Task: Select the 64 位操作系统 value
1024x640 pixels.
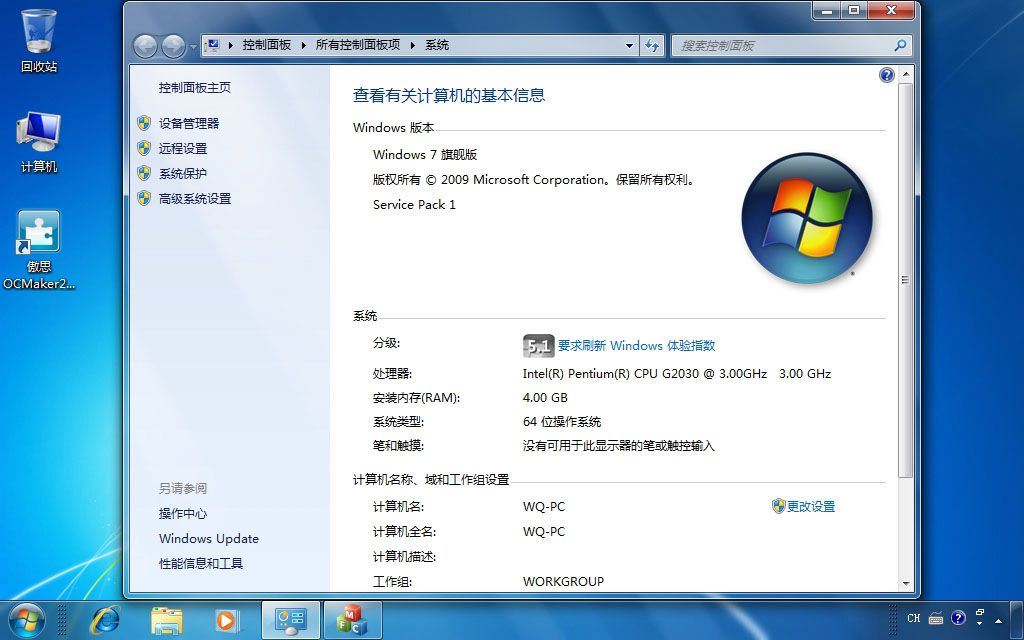Action: tap(562, 422)
